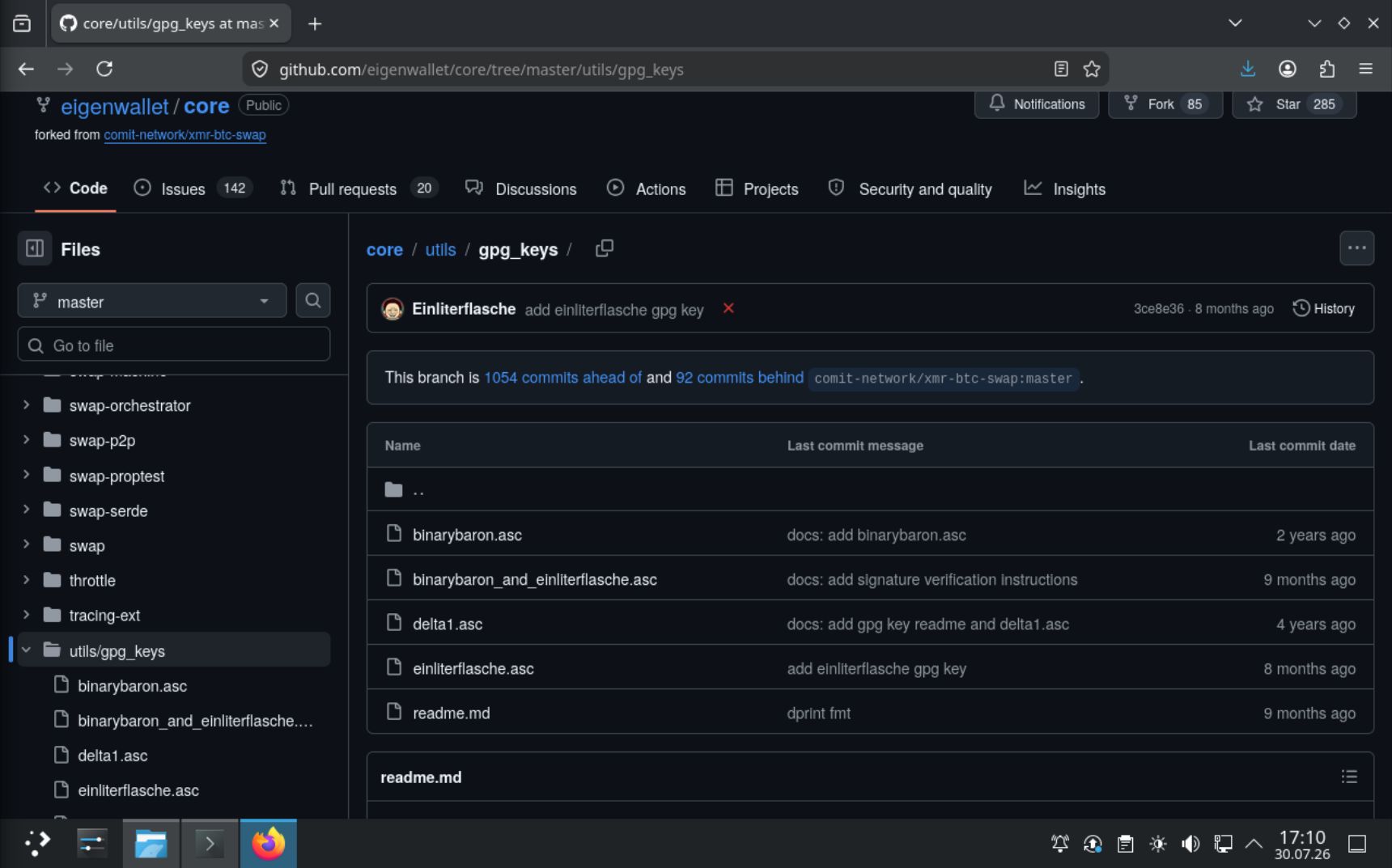Expand the swap-proptest folder

[x=27, y=475]
